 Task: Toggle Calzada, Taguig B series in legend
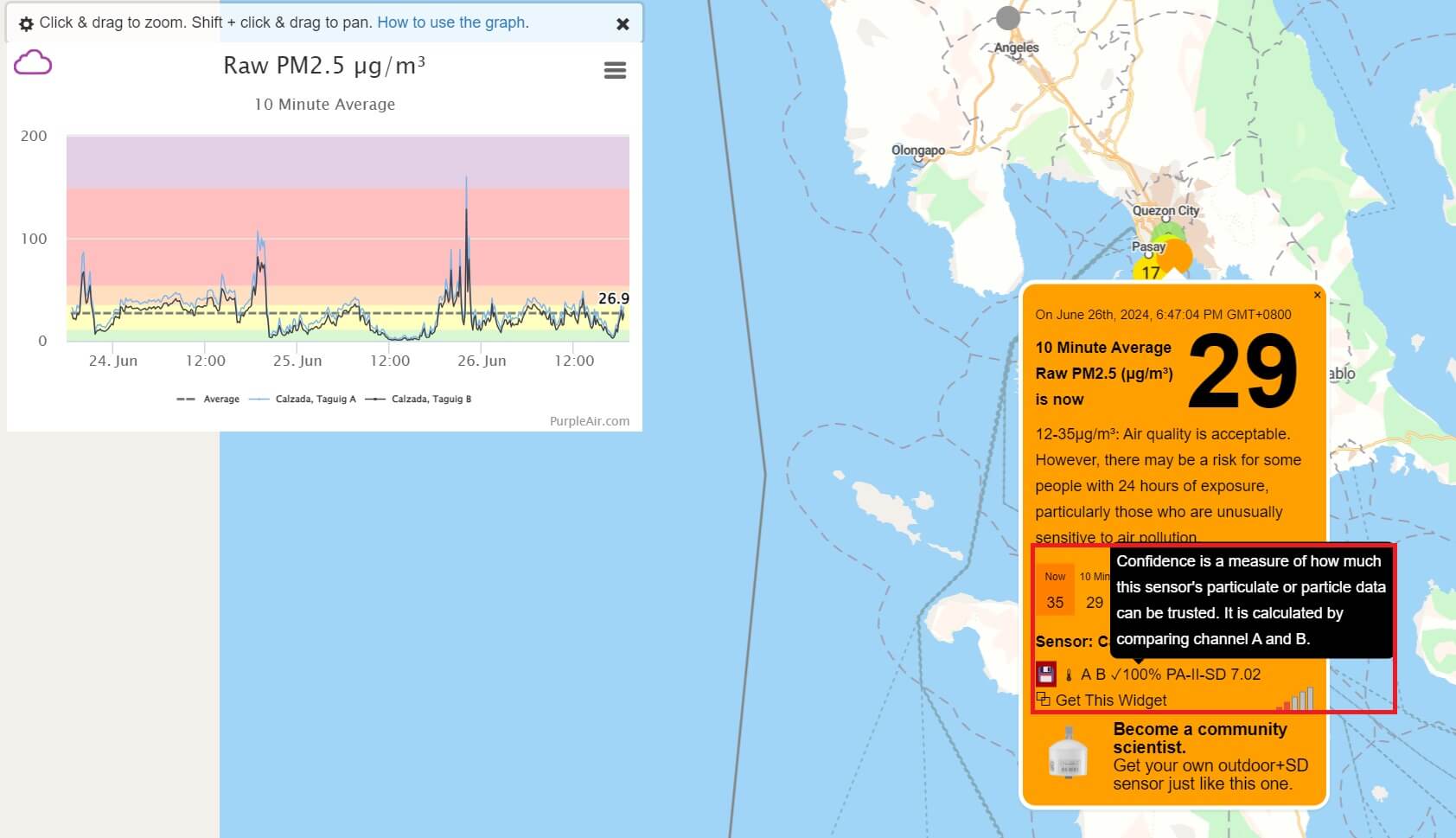click(x=419, y=399)
